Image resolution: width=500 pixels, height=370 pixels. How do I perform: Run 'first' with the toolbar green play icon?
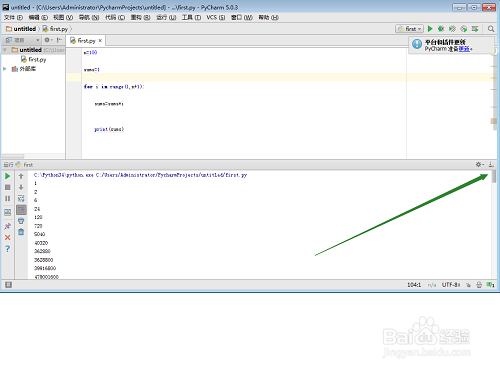click(430, 29)
